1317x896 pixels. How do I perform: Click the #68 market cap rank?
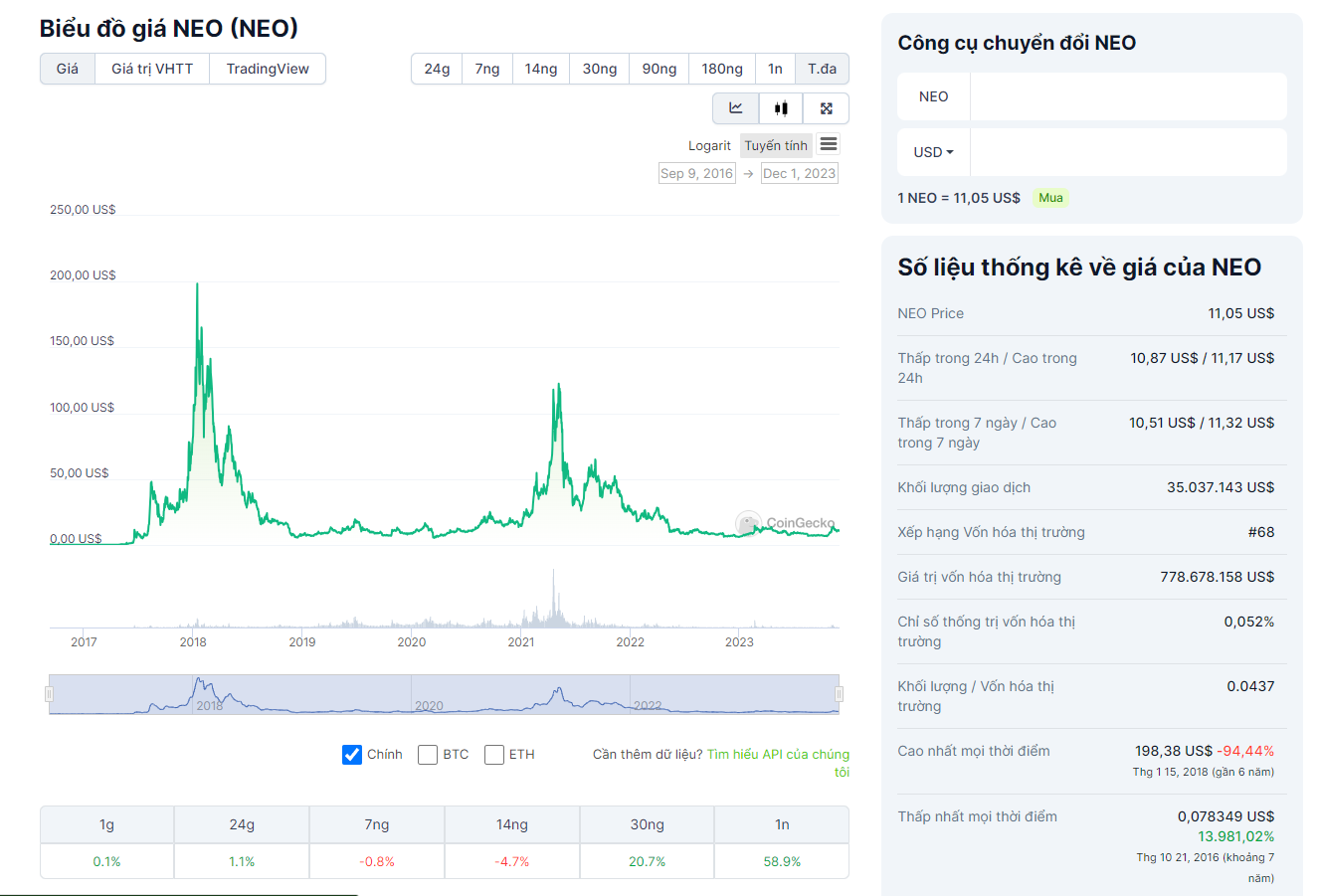1261,532
